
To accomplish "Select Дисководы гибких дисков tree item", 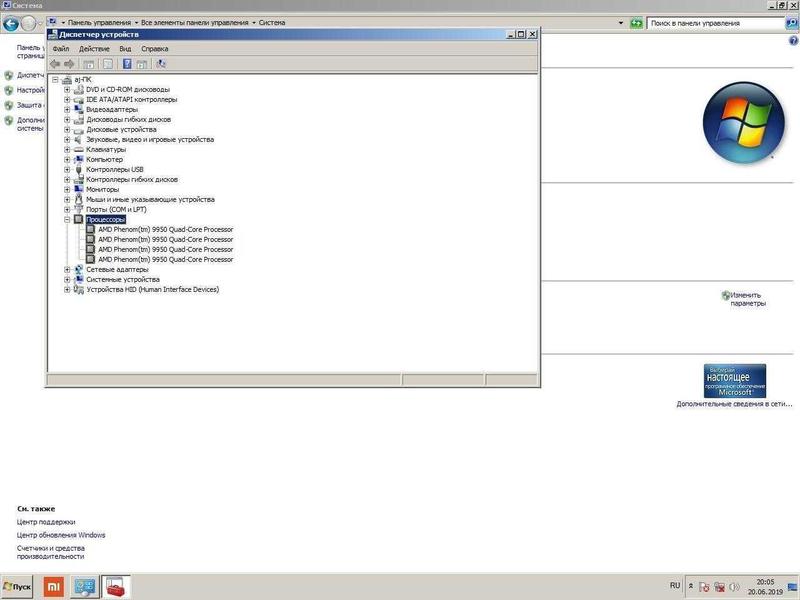I will pyautogui.click(x=129, y=119).
